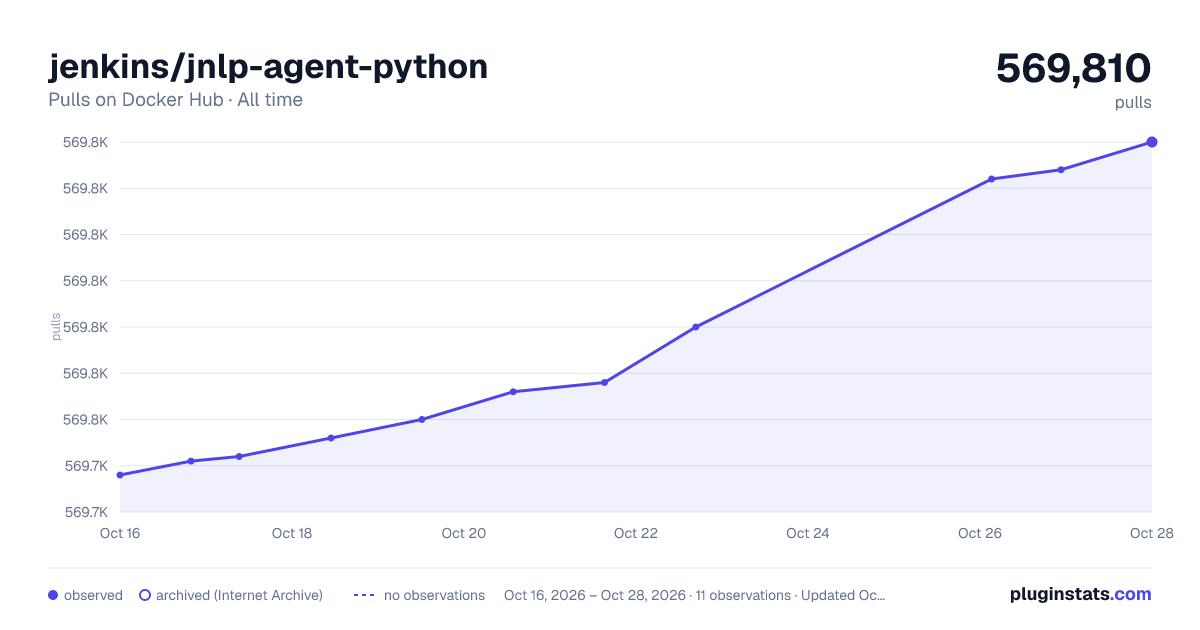The width and height of the screenshot is (1200, 630).
Task: Click 'Pulls on Docker Hub · All time' subtitle
Action: pos(175,100)
